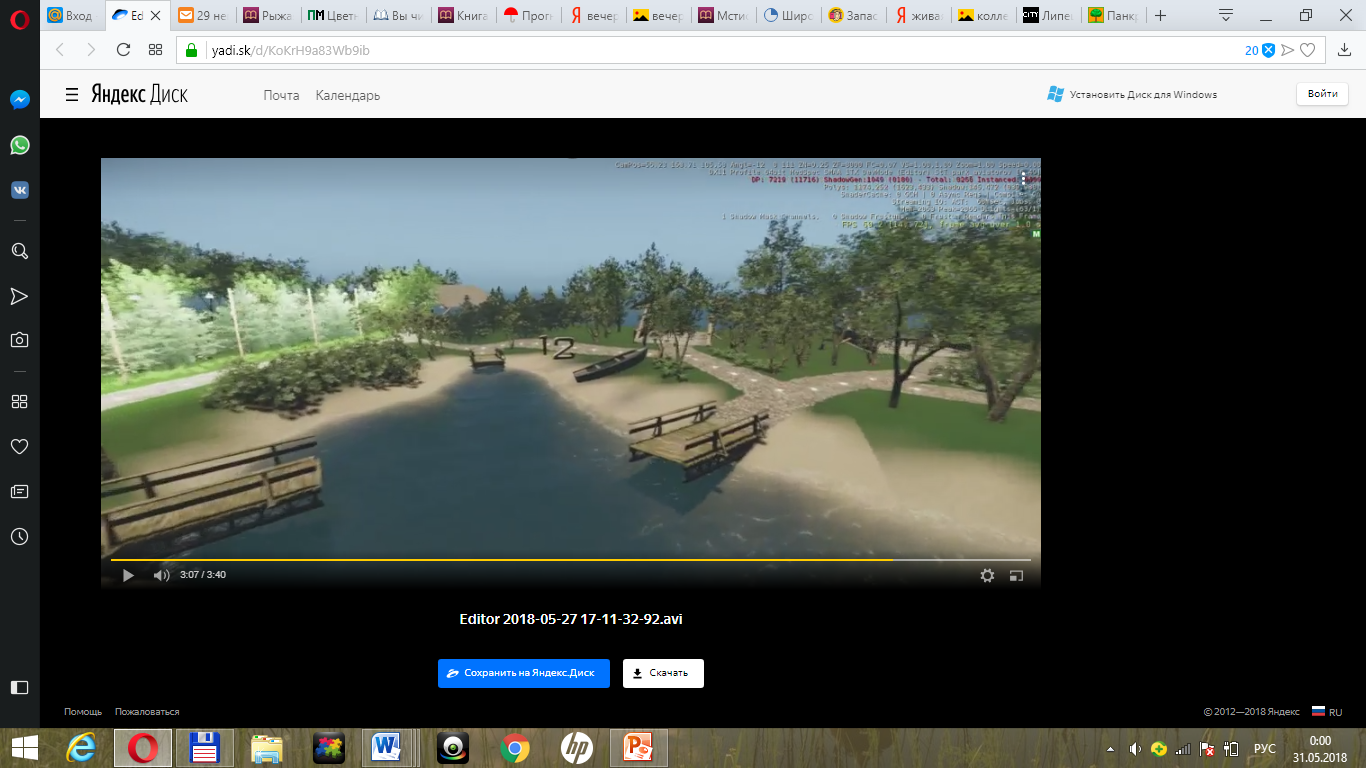
Task: Mute the video with the volume icon
Action: click(161, 575)
